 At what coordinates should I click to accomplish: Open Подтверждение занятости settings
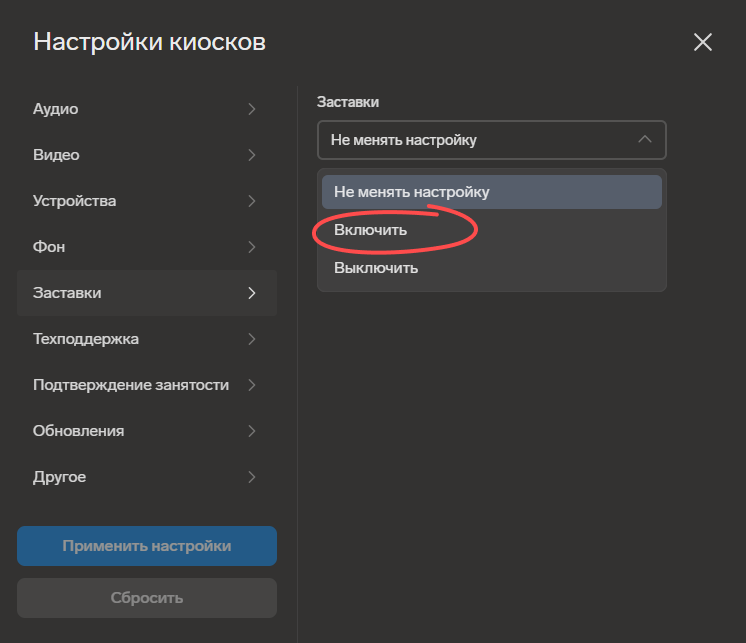(131, 385)
